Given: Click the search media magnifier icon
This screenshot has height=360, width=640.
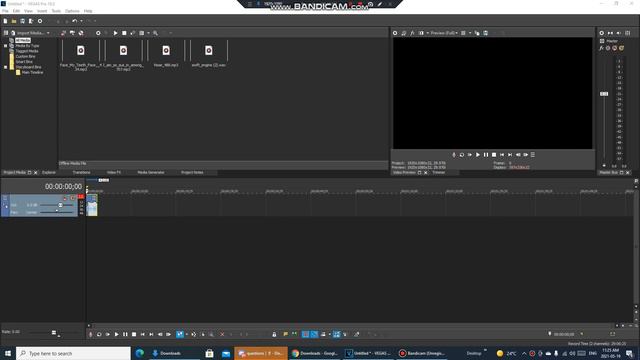Looking at the screenshot, I should tap(156, 33).
